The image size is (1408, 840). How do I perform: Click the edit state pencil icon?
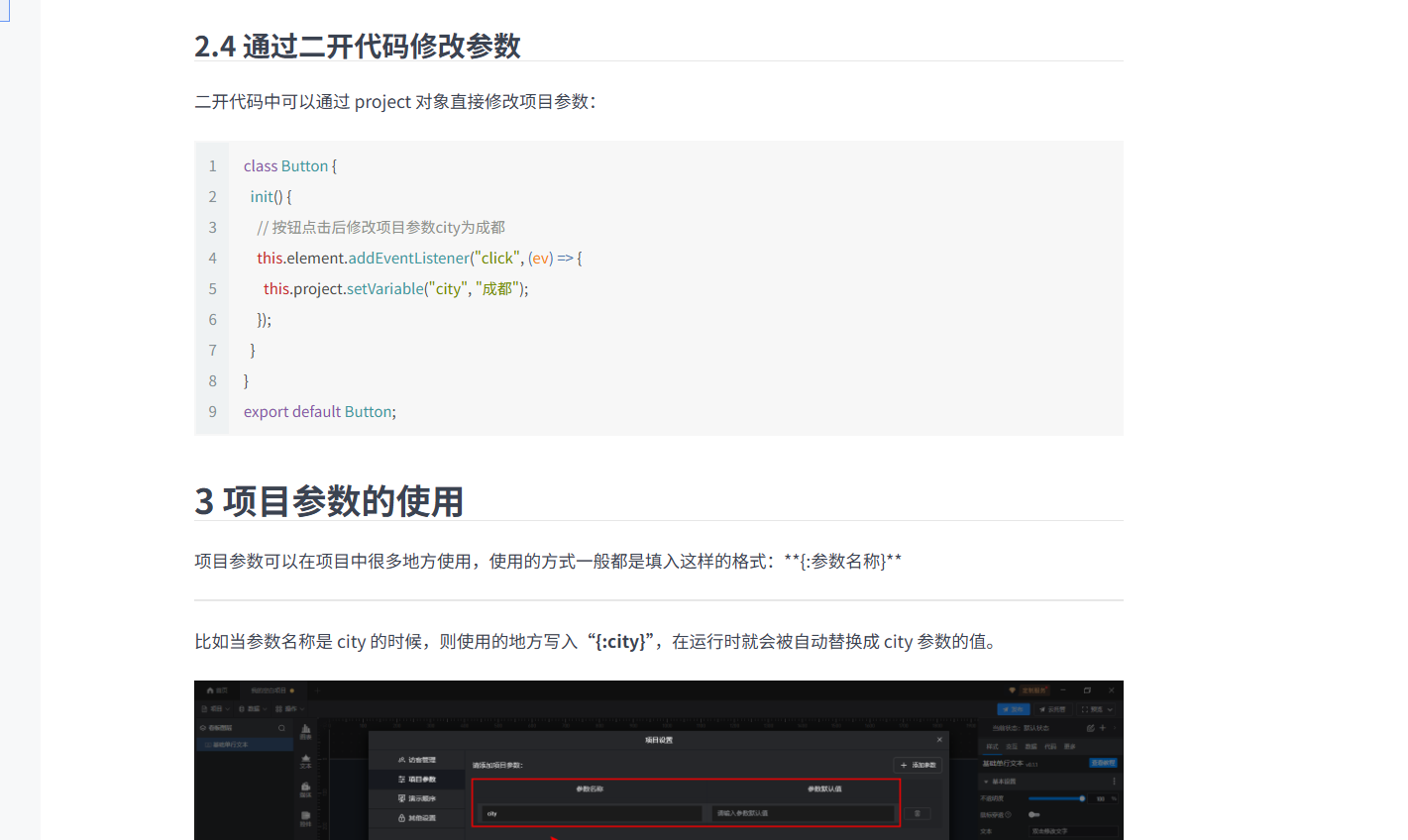[x=1090, y=728]
